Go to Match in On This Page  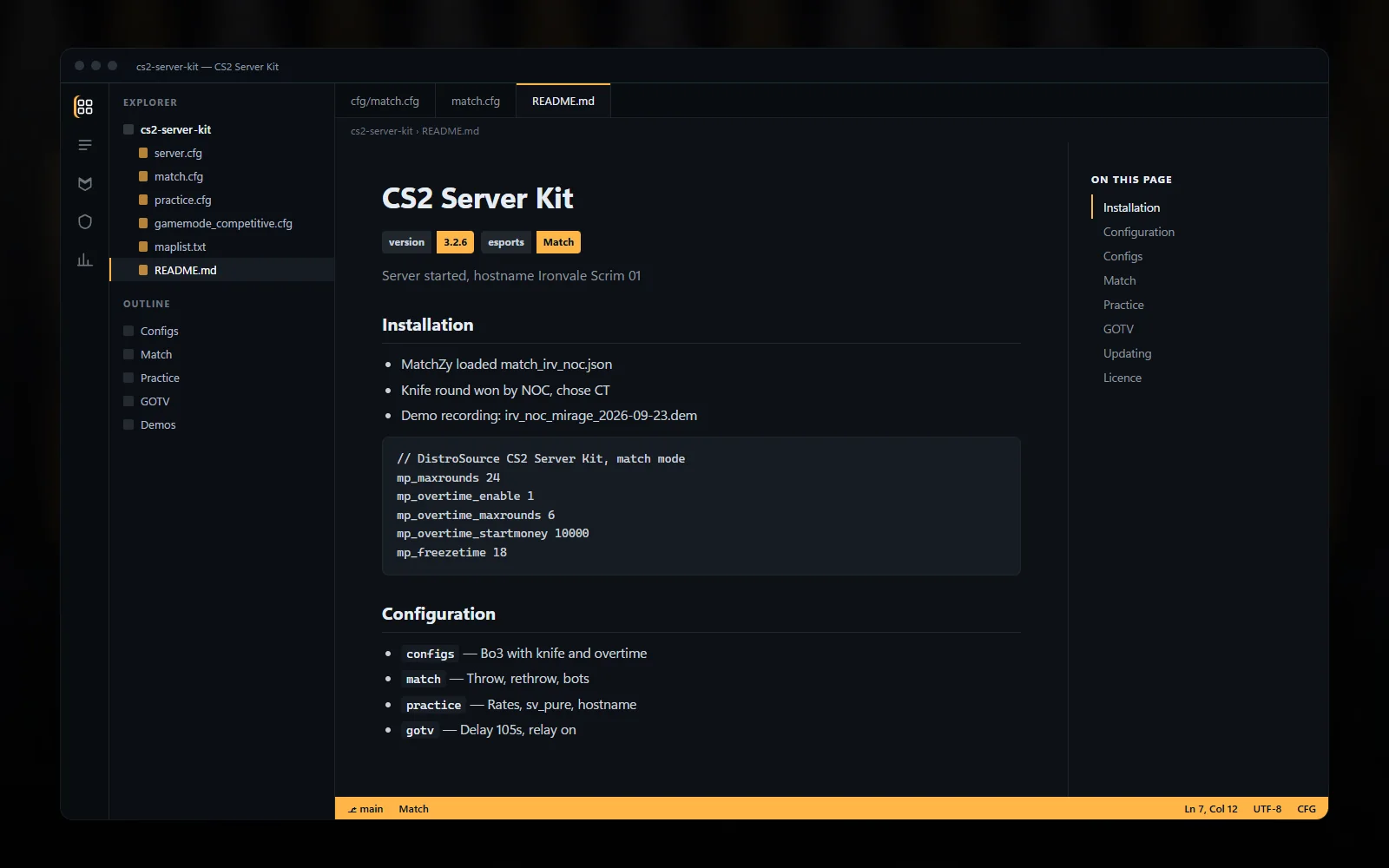pyautogui.click(x=1119, y=280)
